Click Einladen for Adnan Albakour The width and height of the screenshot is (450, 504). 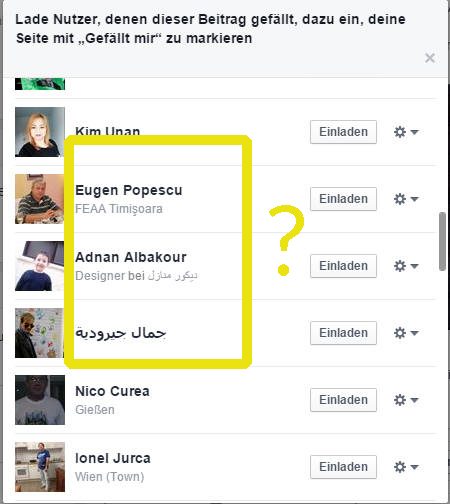pos(343,266)
